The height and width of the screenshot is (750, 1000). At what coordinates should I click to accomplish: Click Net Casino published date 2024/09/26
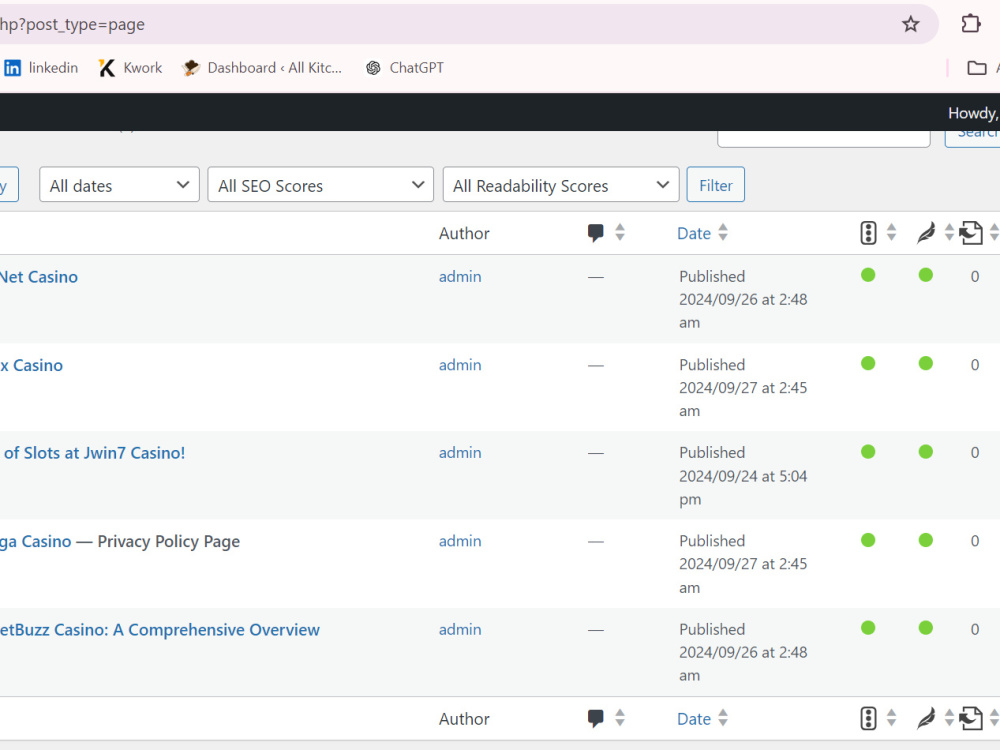point(743,299)
